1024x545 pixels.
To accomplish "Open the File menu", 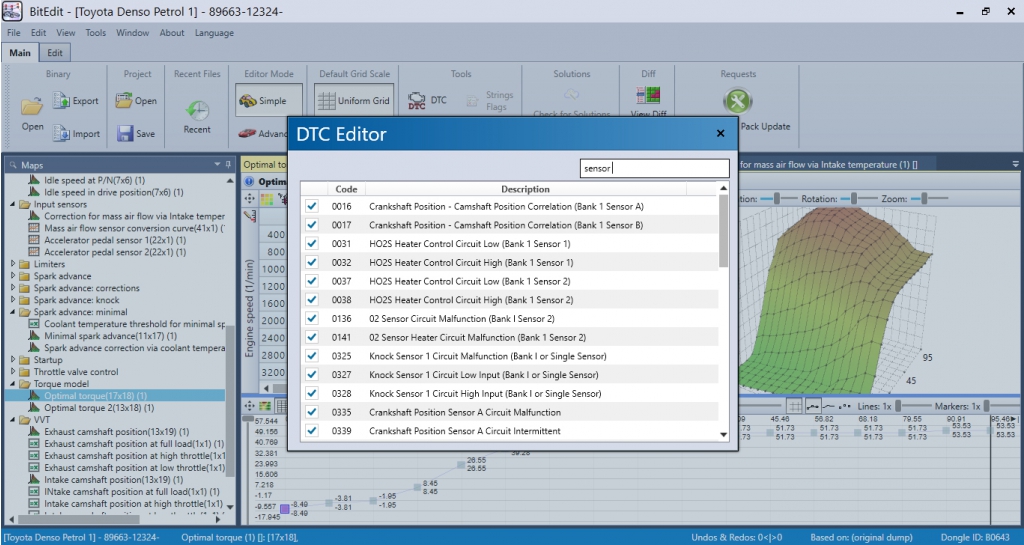I will click(x=14, y=33).
